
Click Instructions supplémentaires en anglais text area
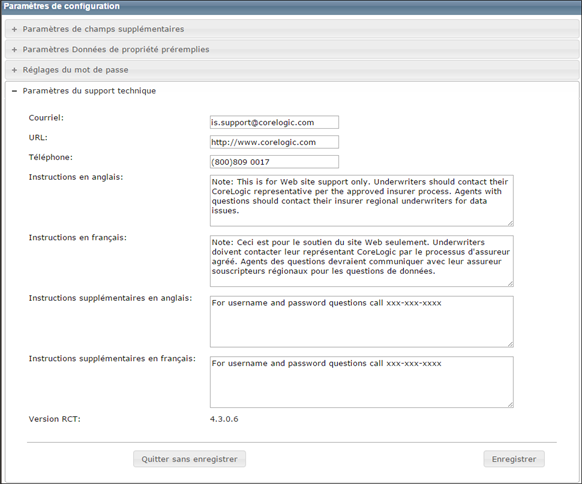click(362, 322)
